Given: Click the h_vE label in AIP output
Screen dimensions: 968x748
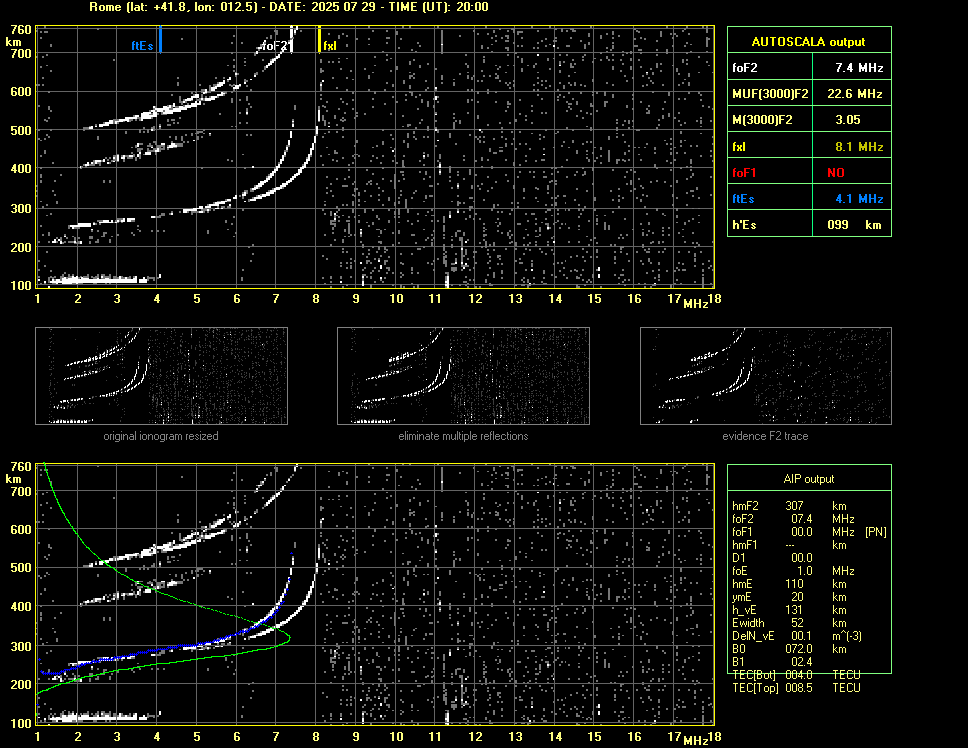Looking at the screenshot, I should pos(744,610).
